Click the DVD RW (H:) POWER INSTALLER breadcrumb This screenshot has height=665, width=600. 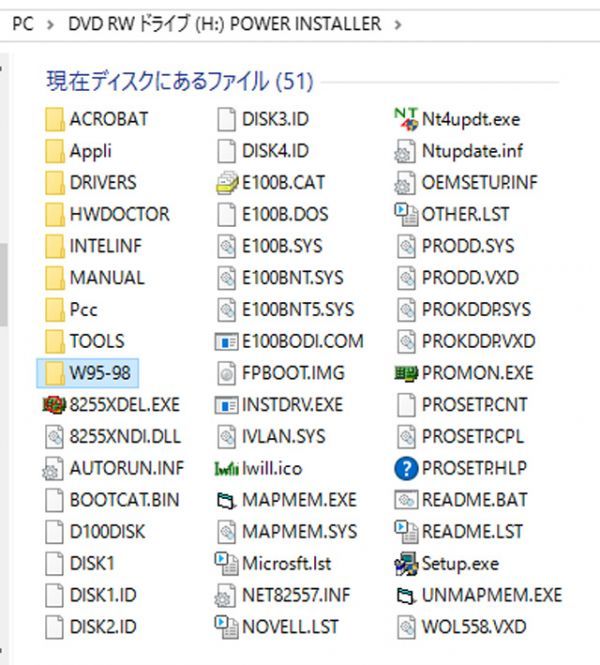pos(224,24)
